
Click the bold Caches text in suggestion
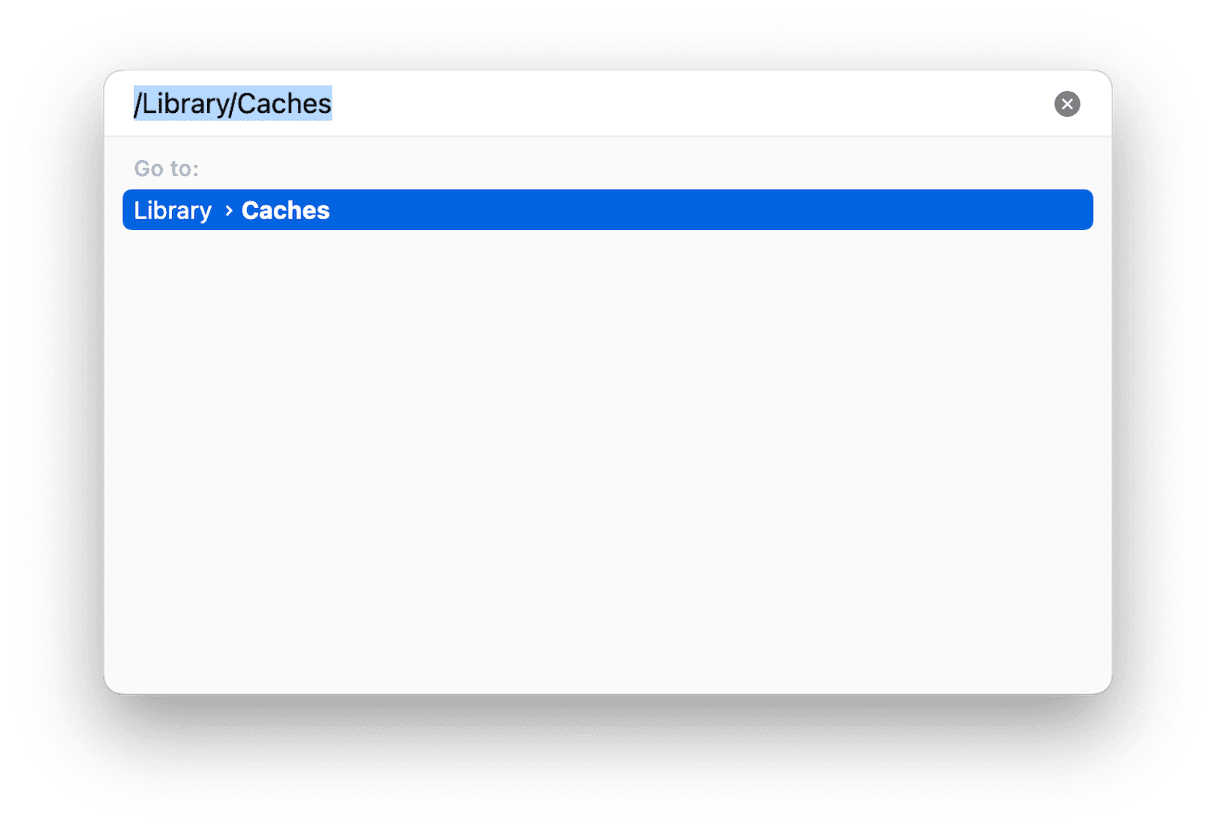click(x=286, y=211)
